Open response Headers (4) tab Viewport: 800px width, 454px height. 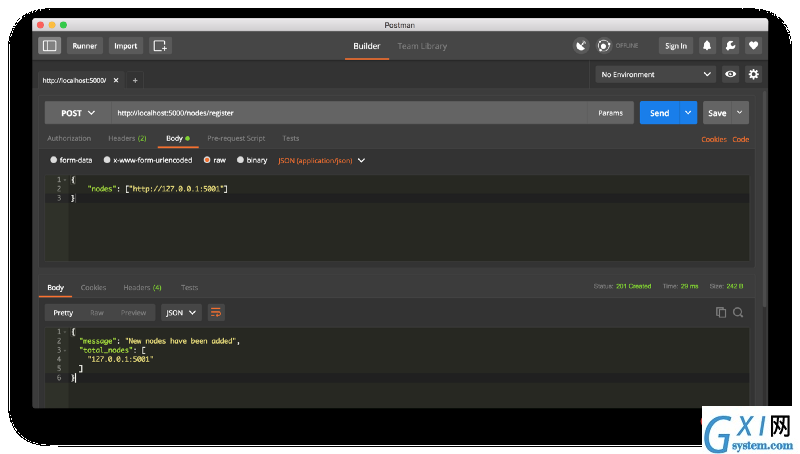[142, 287]
